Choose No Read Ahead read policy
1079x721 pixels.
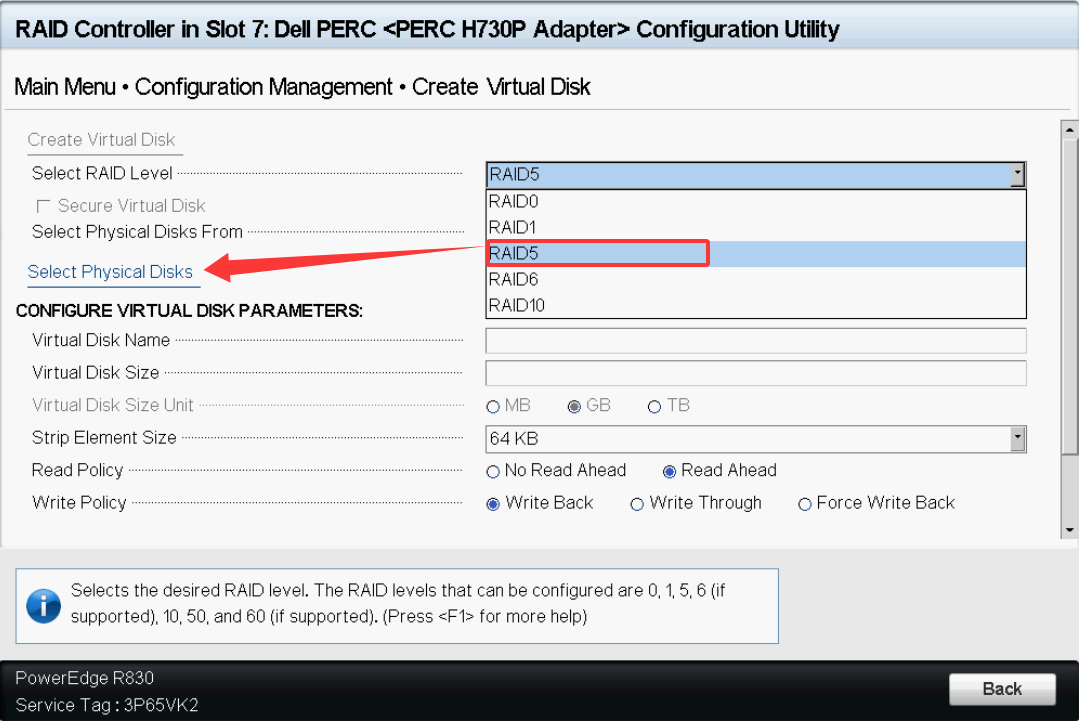(493, 471)
